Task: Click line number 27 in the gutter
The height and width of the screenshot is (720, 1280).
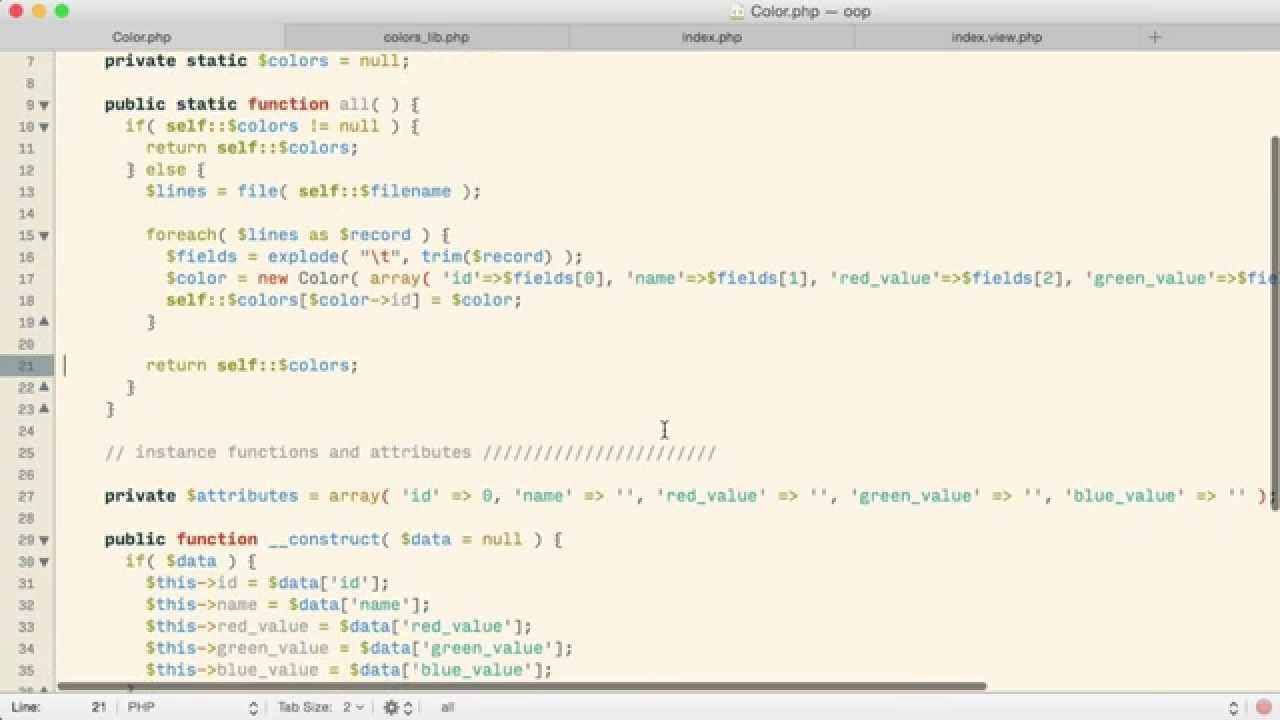Action: 26,497
